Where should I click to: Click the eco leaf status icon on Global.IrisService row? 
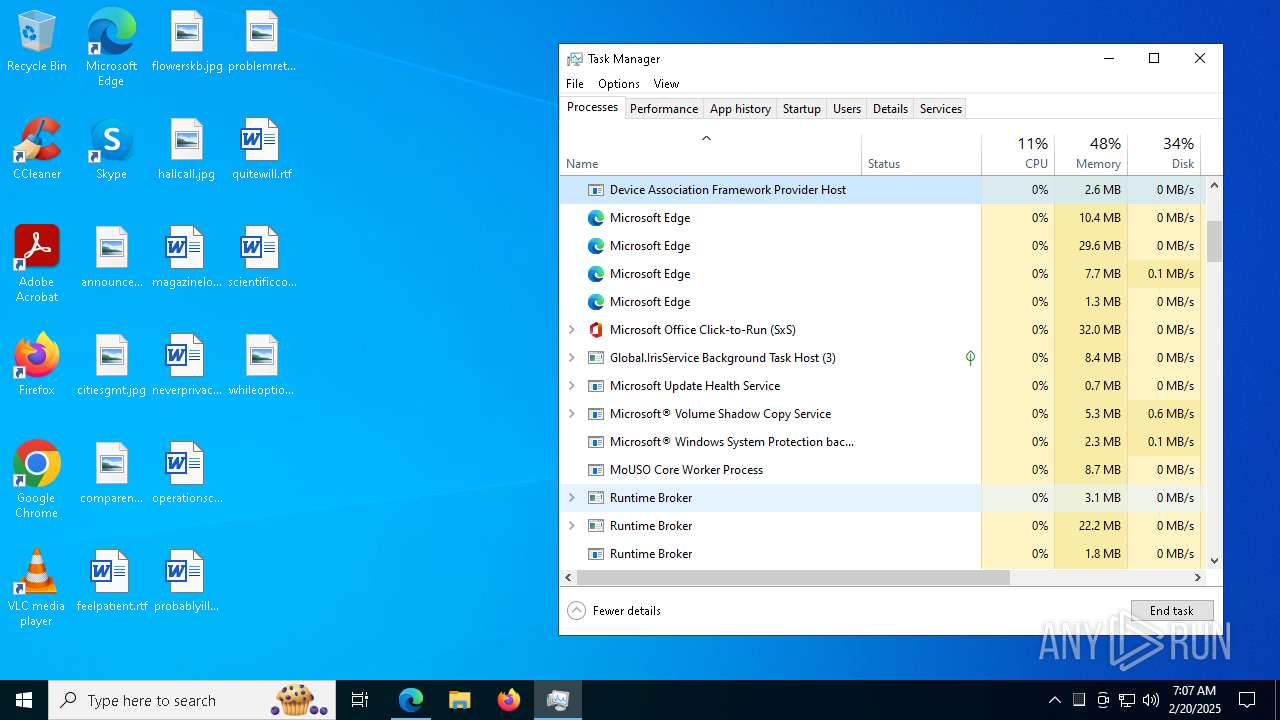[x=970, y=357]
